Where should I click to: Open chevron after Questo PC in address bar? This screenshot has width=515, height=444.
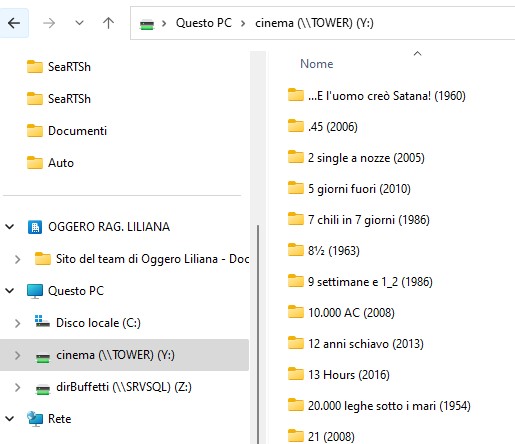click(243, 23)
